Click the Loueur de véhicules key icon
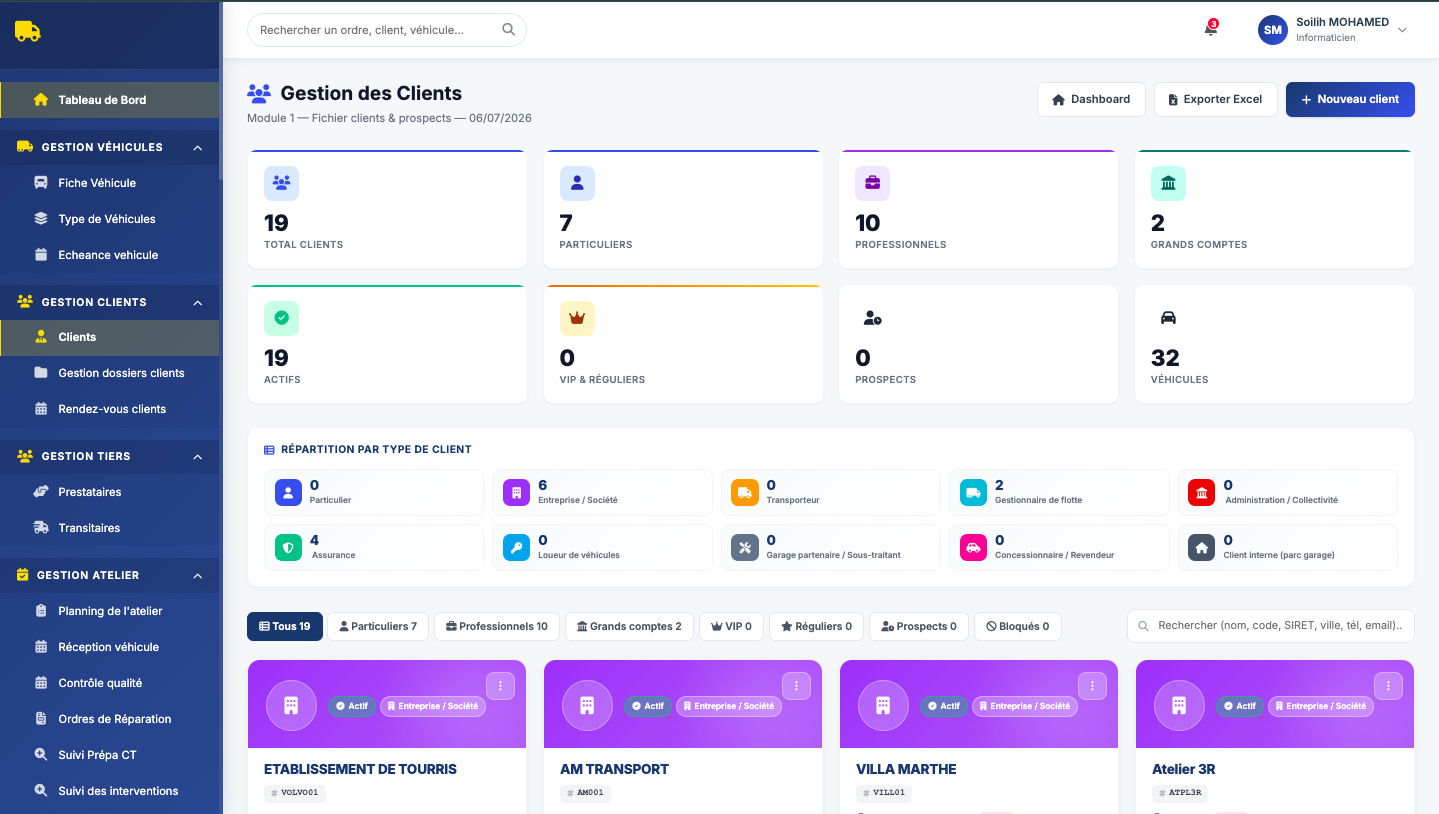 (x=517, y=547)
